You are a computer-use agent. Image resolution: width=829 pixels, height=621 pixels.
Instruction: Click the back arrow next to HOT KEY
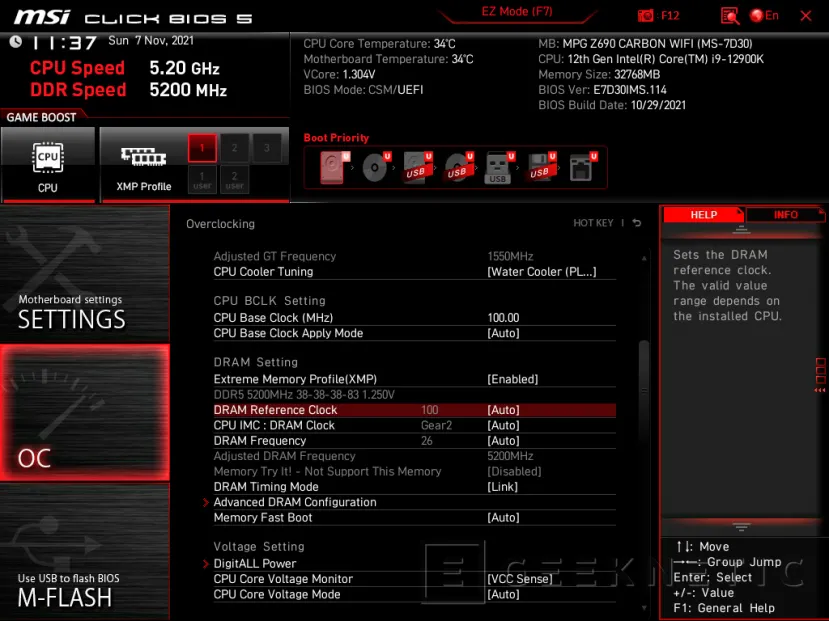tap(637, 223)
